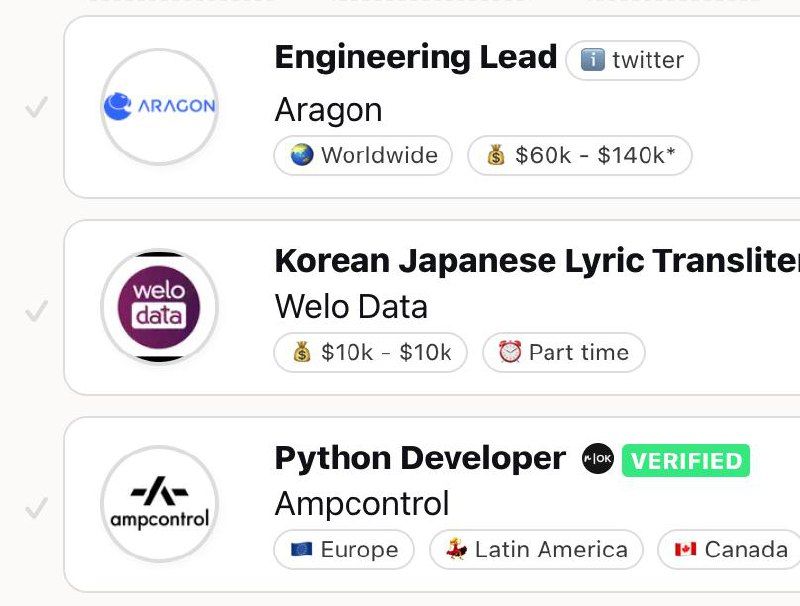800x606 pixels.
Task: Filter by the Worldwide location tag
Action: (363, 155)
